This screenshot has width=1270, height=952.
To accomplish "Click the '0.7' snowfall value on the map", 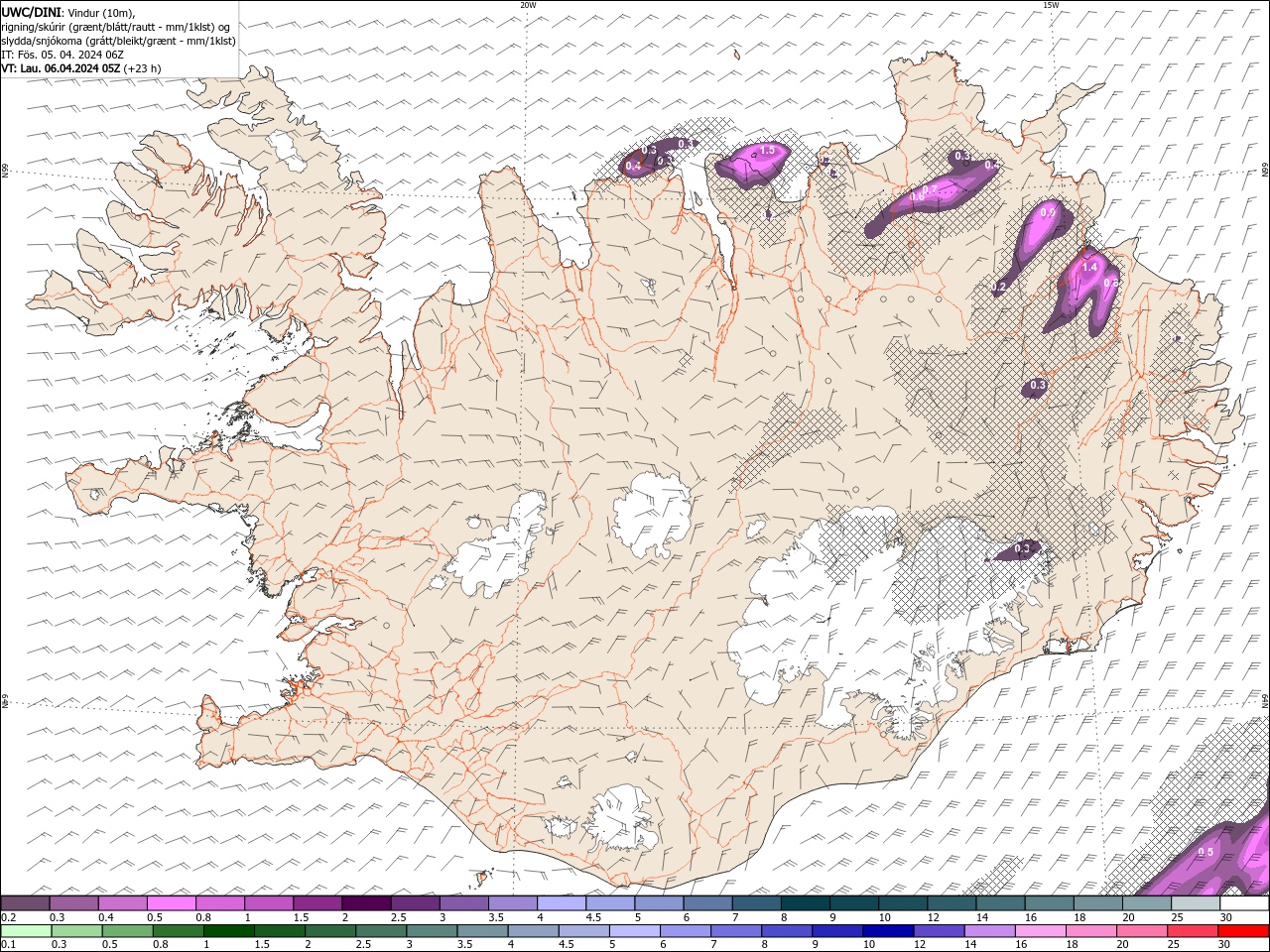I will (930, 188).
